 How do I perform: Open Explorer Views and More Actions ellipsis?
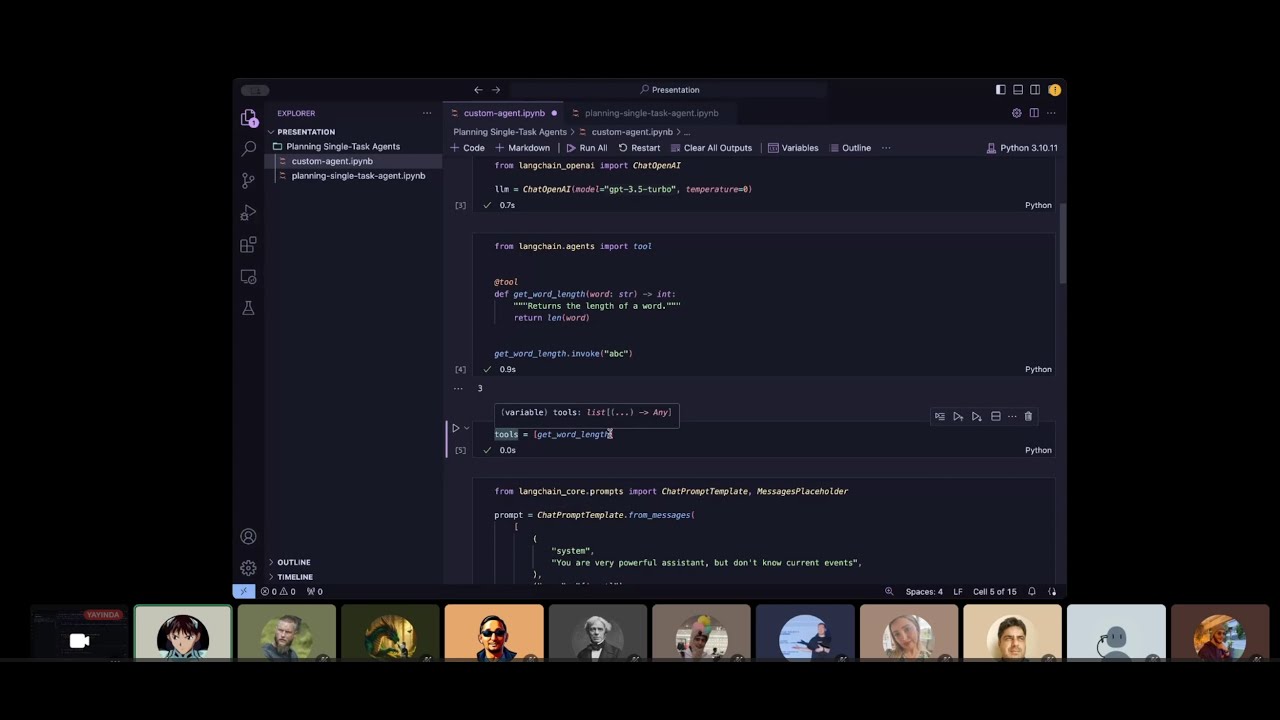(427, 113)
